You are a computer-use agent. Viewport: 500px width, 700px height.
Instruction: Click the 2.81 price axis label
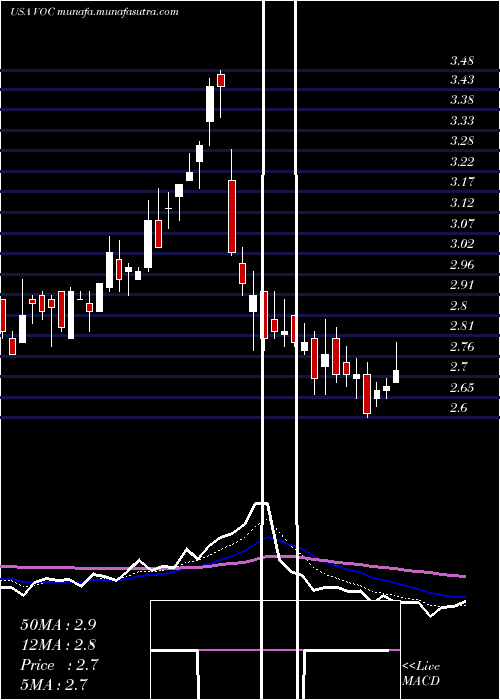click(x=462, y=326)
